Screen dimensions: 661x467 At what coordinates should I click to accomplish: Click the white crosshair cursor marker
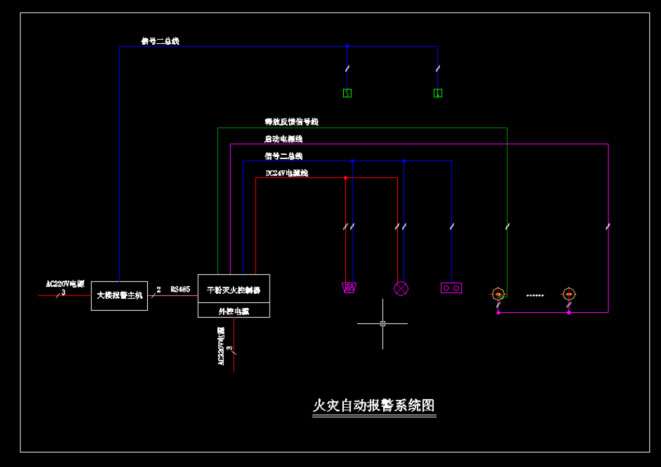coord(384,324)
